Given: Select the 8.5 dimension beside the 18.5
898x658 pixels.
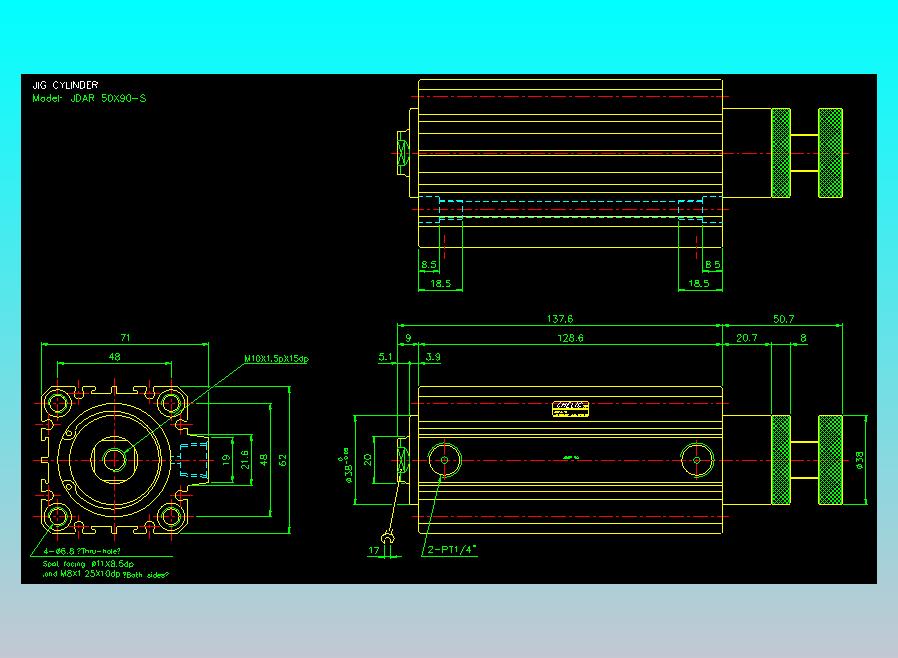Looking at the screenshot, I should [x=429, y=265].
